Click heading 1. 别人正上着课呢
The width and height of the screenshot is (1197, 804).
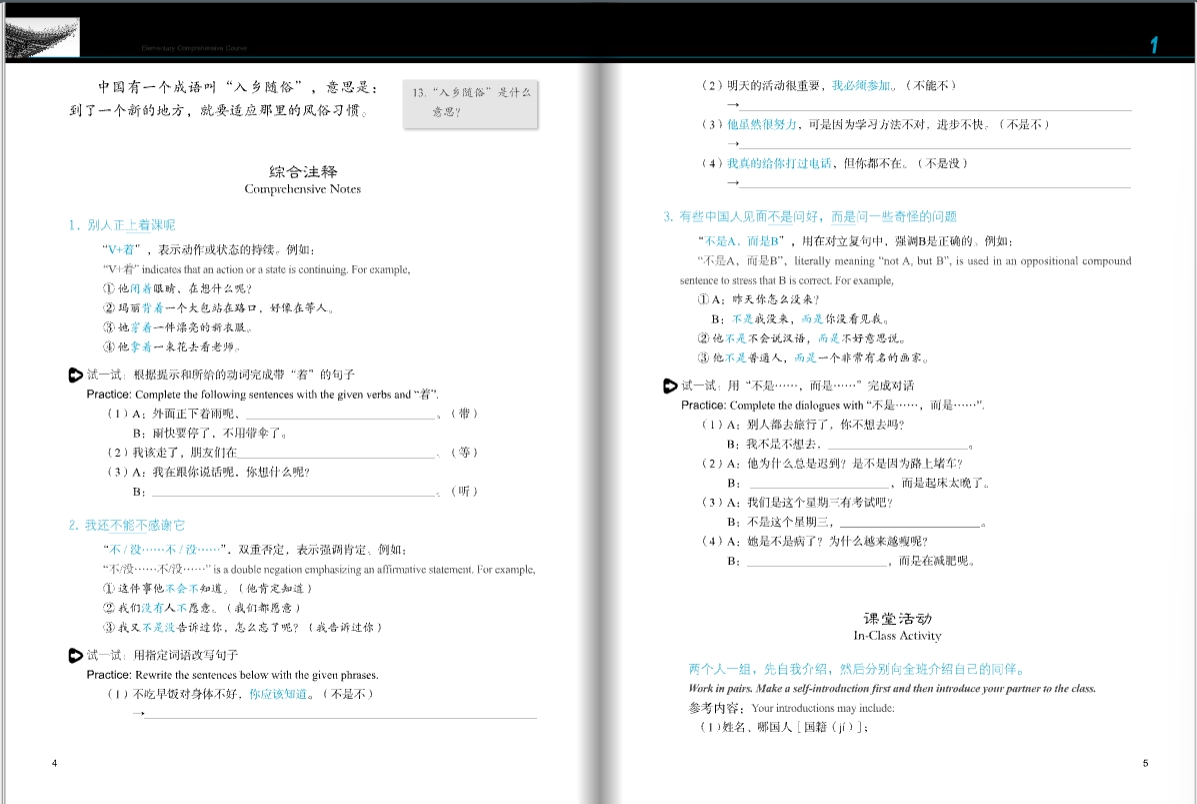coord(121,225)
